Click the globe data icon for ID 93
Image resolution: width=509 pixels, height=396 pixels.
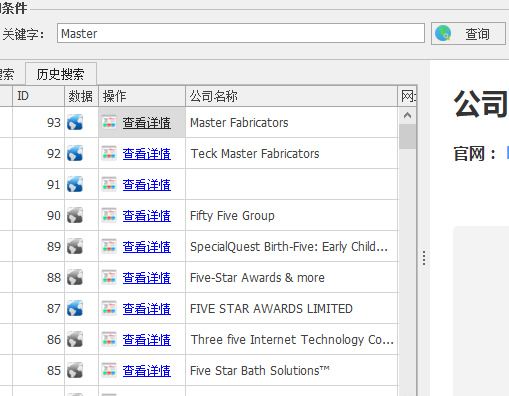pos(75,122)
